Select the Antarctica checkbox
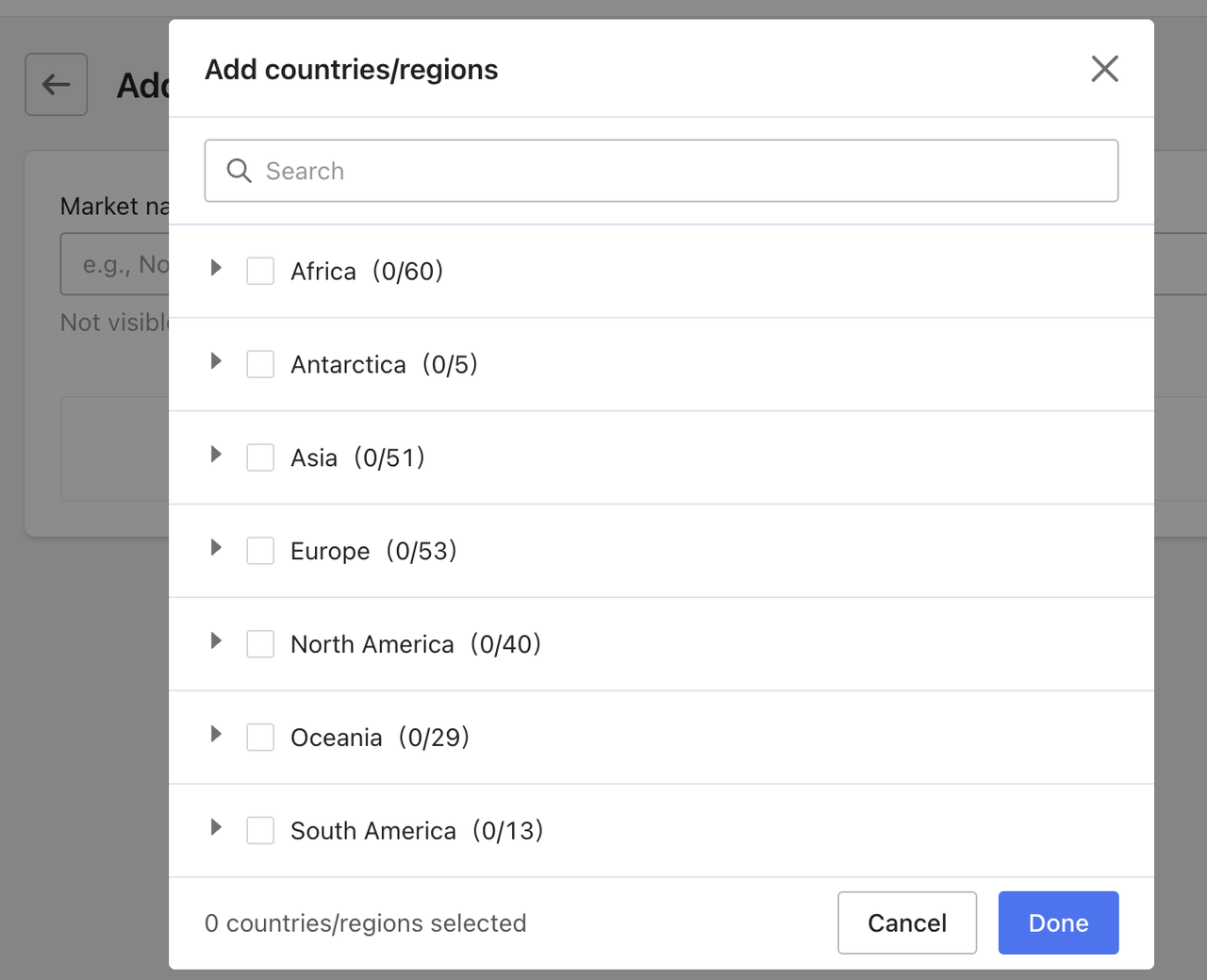This screenshot has height=980, width=1207. coord(260,364)
